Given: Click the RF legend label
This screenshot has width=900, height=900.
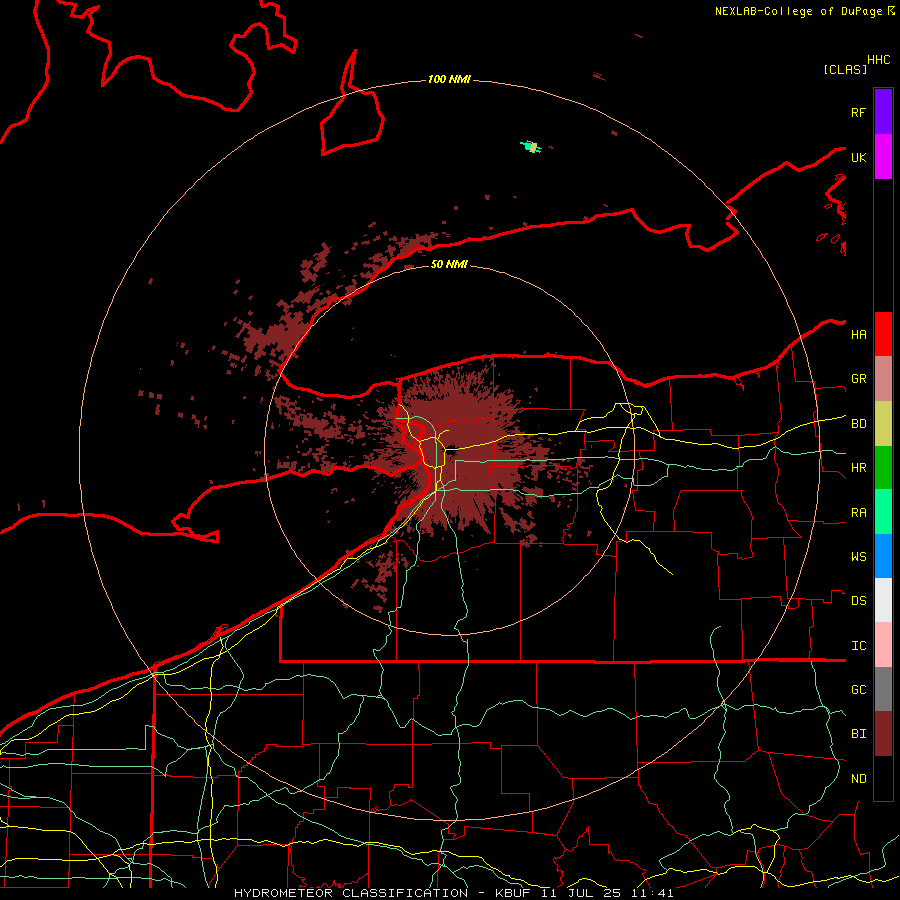Looking at the screenshot, I should [858, 112].
